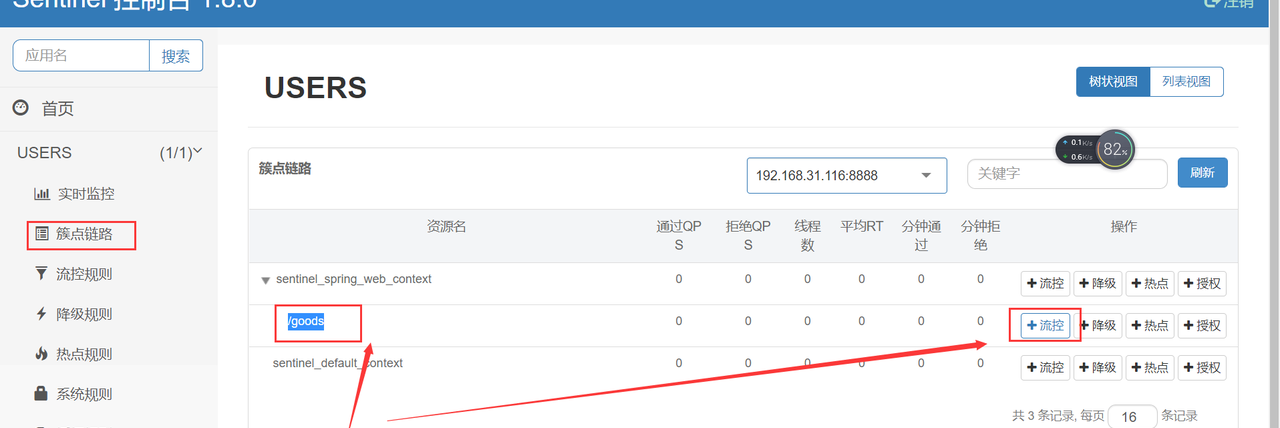
Task: Click the 簇点链路 list icon
Action: coord(42,235)
